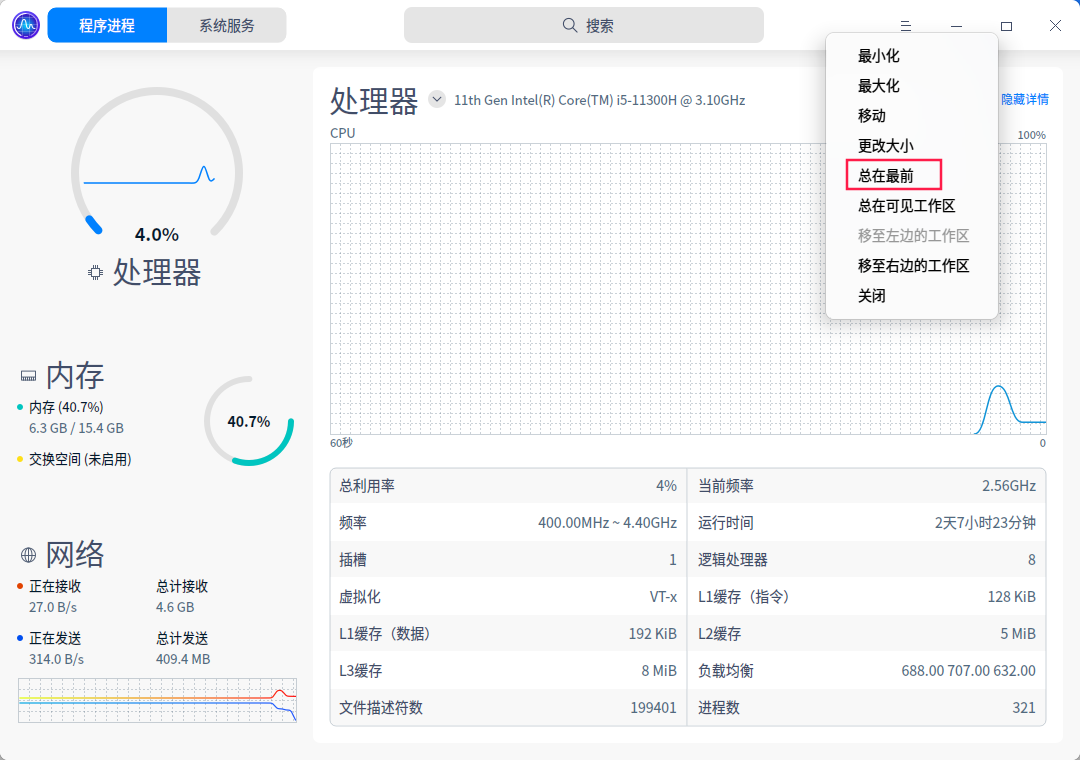Click the L1缓存（指令） 128 KiB value
The image size is (1080, 760).
(1011, 597)
